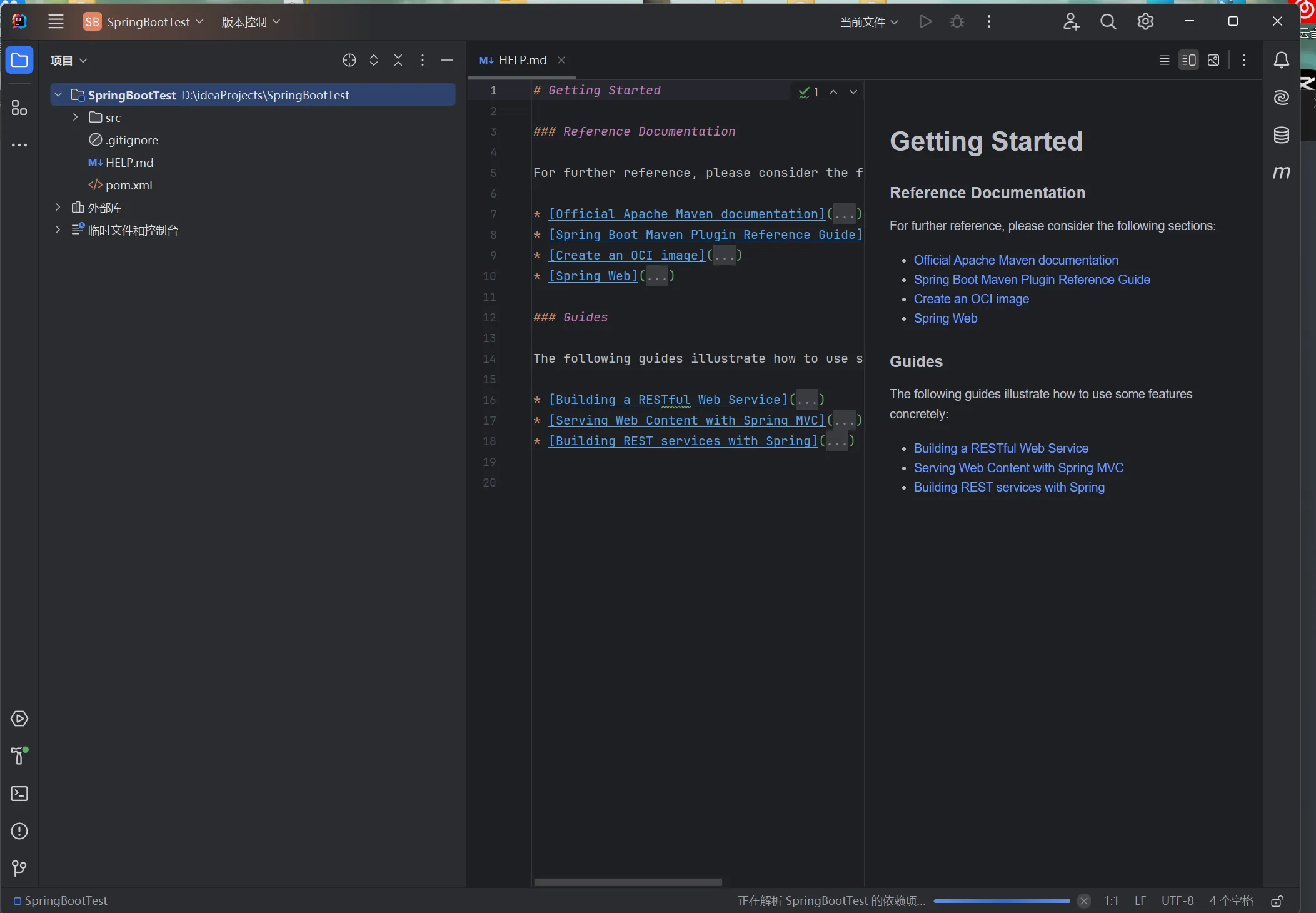This screenshot has height=913, width=1316.
Task: Open the Build hammer tool window
Action: [19, 755]
